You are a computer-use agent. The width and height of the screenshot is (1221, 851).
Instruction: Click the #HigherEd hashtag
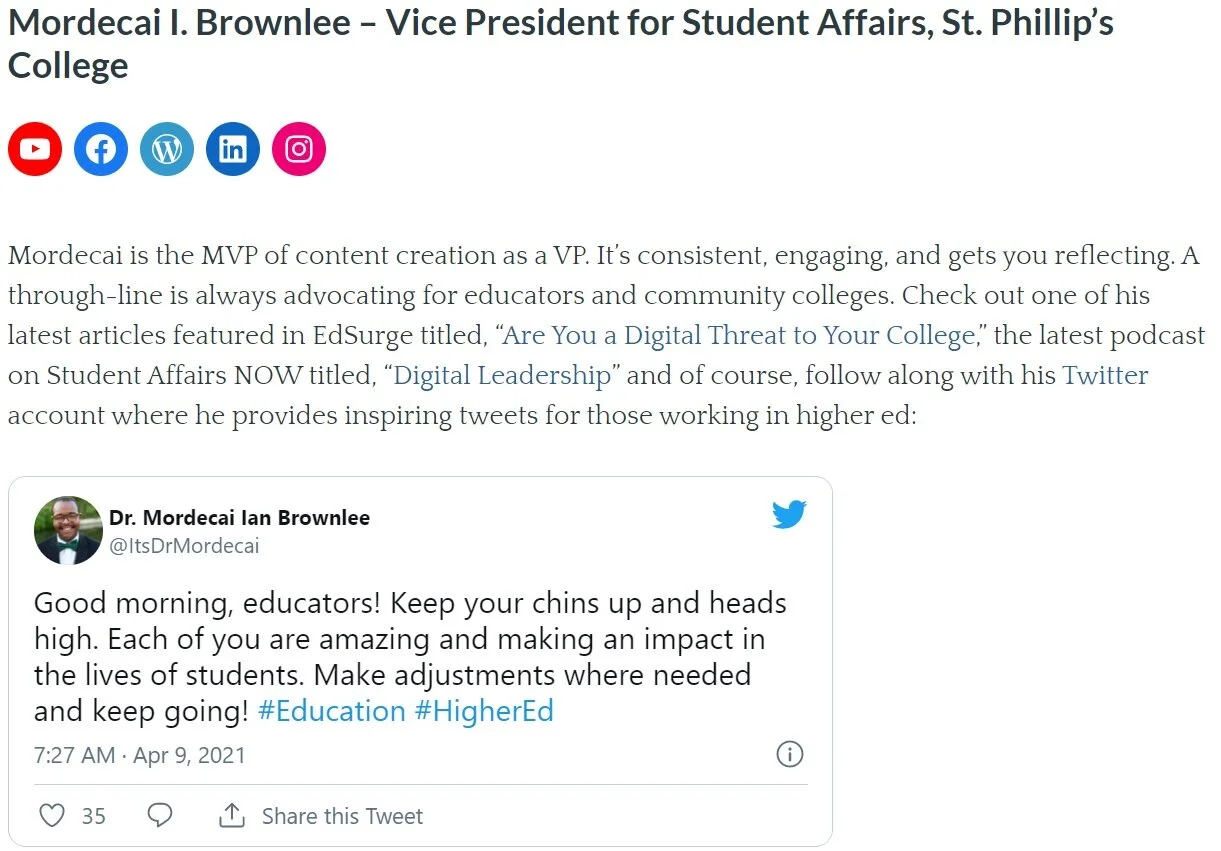(x=483, y=711)
